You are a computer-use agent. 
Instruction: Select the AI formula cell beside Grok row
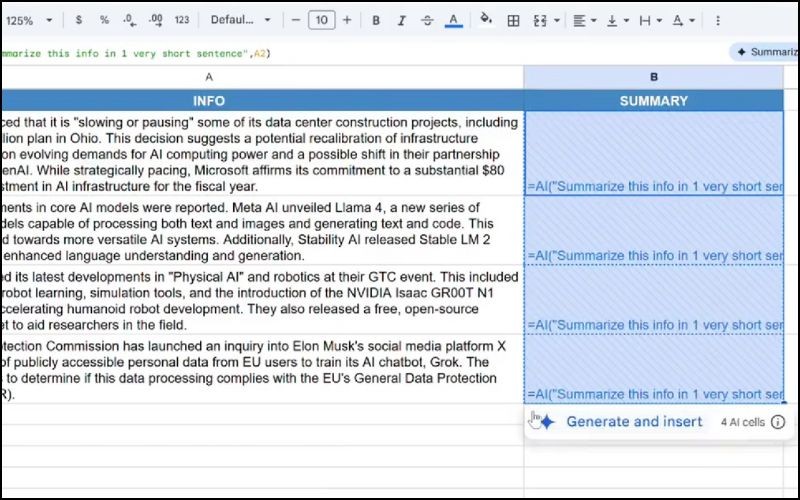coord(654,369)
